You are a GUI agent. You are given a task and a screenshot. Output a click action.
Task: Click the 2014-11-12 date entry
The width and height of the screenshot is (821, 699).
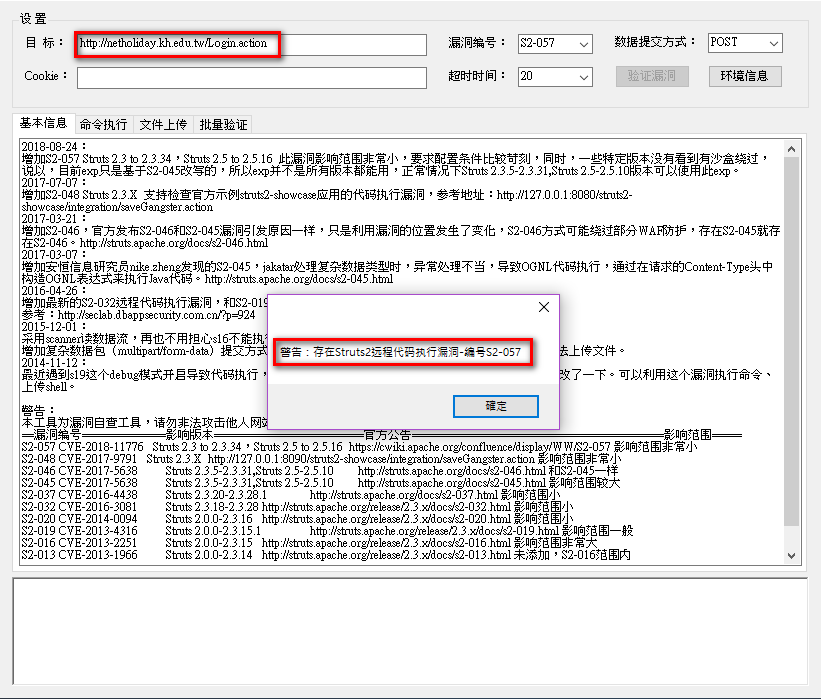[53, 363]
